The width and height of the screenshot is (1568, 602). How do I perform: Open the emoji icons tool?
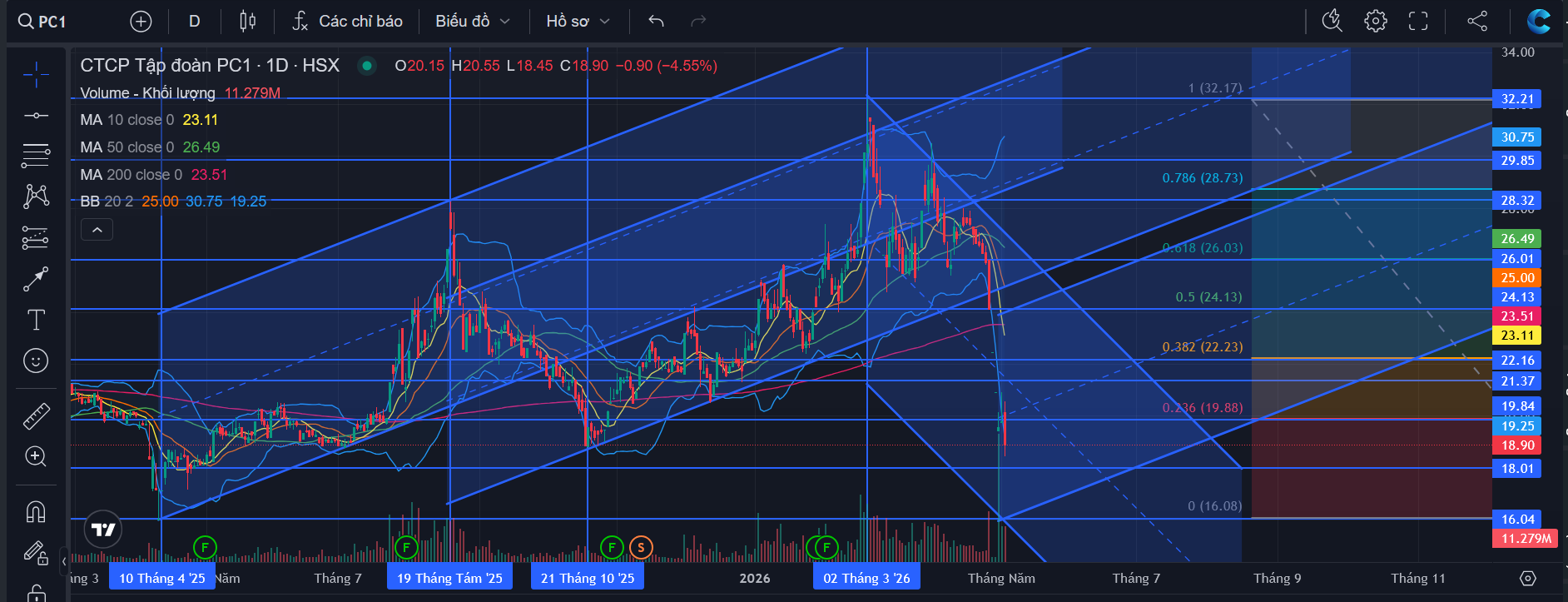click(36, 361)
